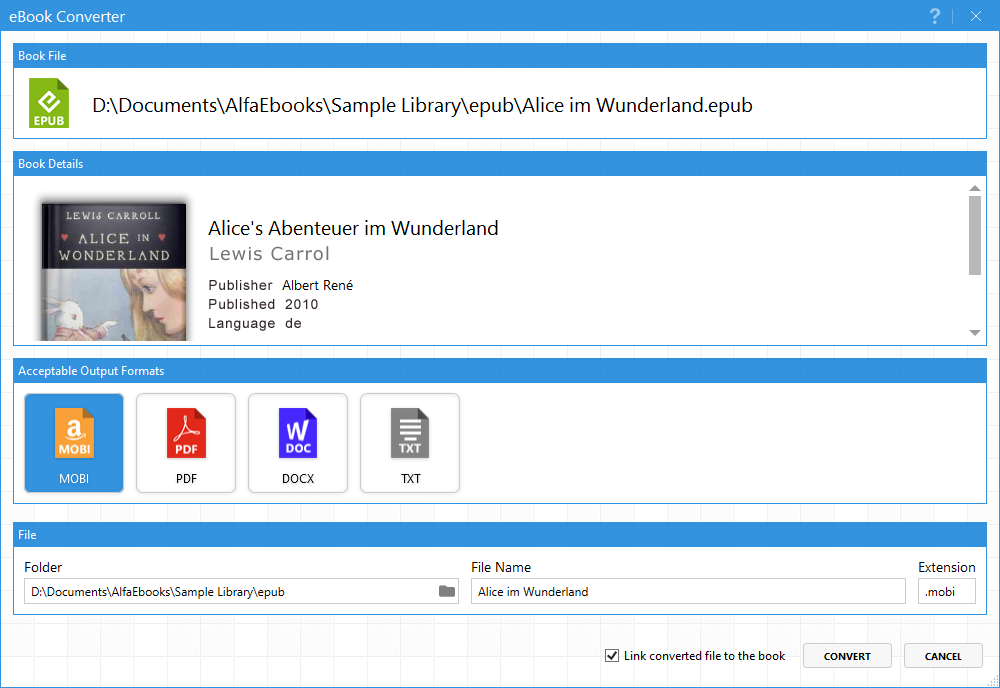Viewport: 1000px width, 688px height.
Task: Select the MOBI output format icon
Action: point(74,442)
